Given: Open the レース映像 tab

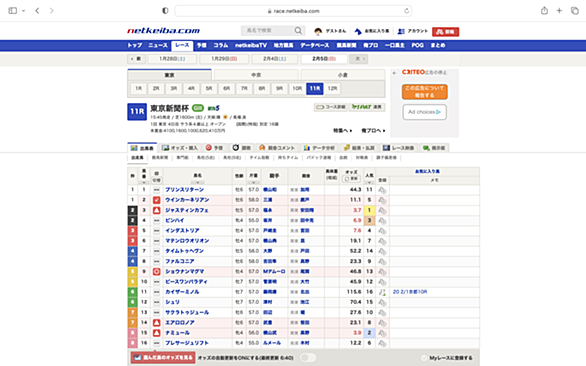Looking at the screenshot, I should coord(398,148).
